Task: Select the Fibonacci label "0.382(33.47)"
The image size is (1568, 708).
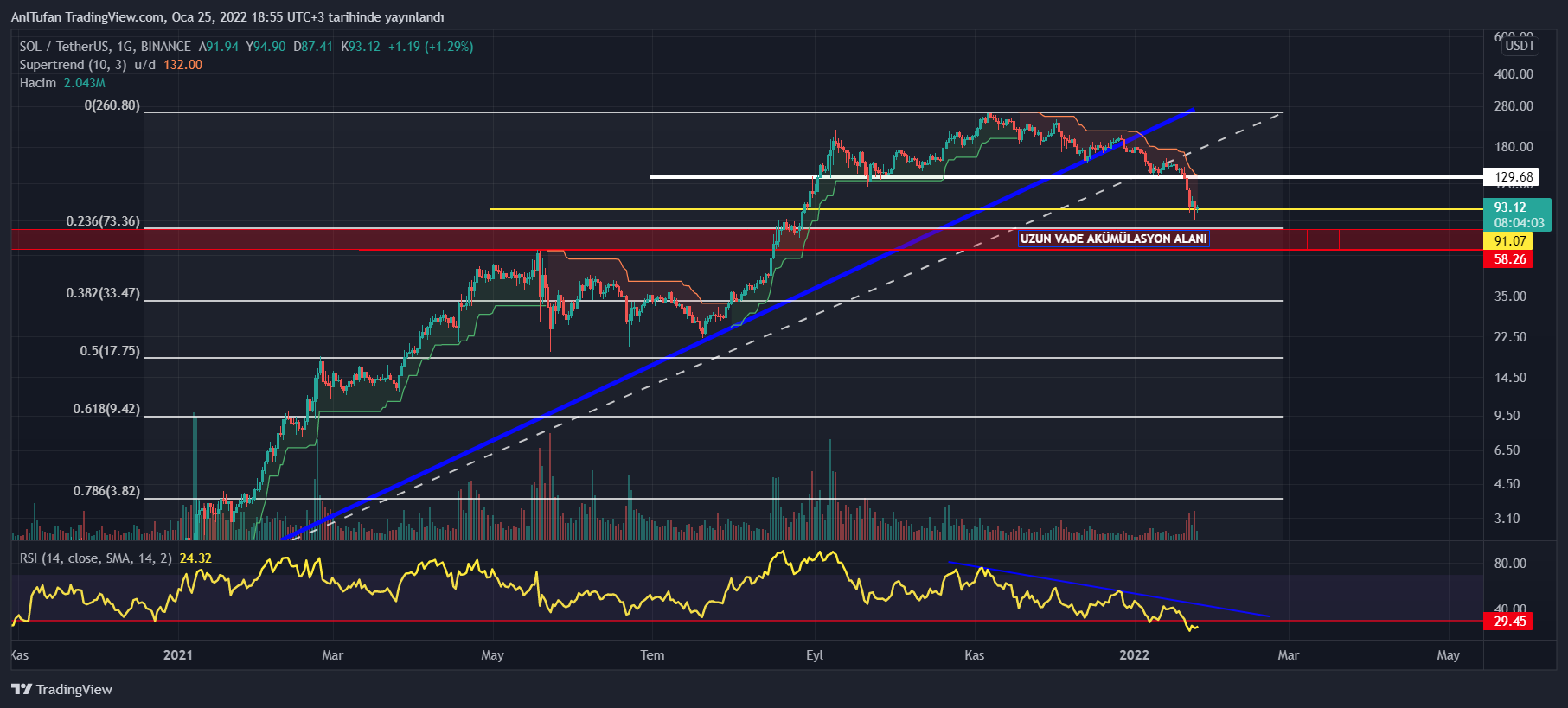Action: pyautogui.click(x=103, y=293)
